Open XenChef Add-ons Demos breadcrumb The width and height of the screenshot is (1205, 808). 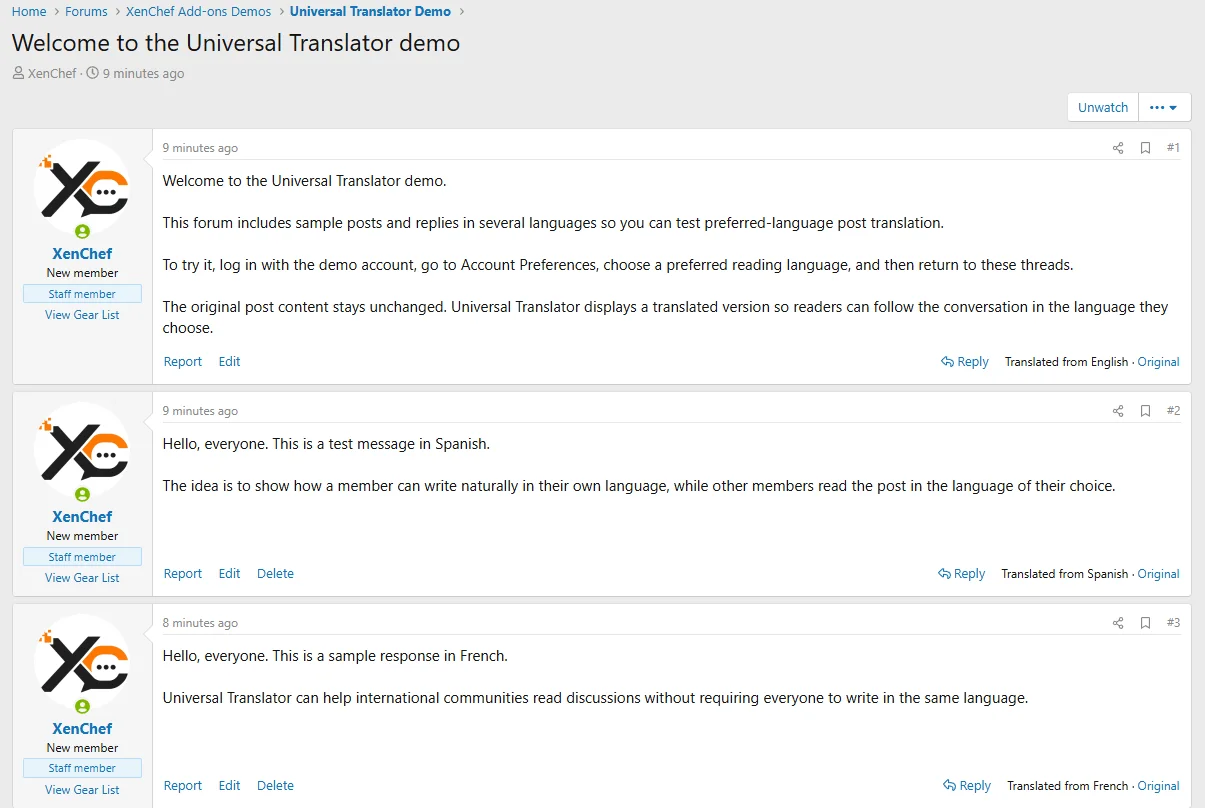coord(198,11)
